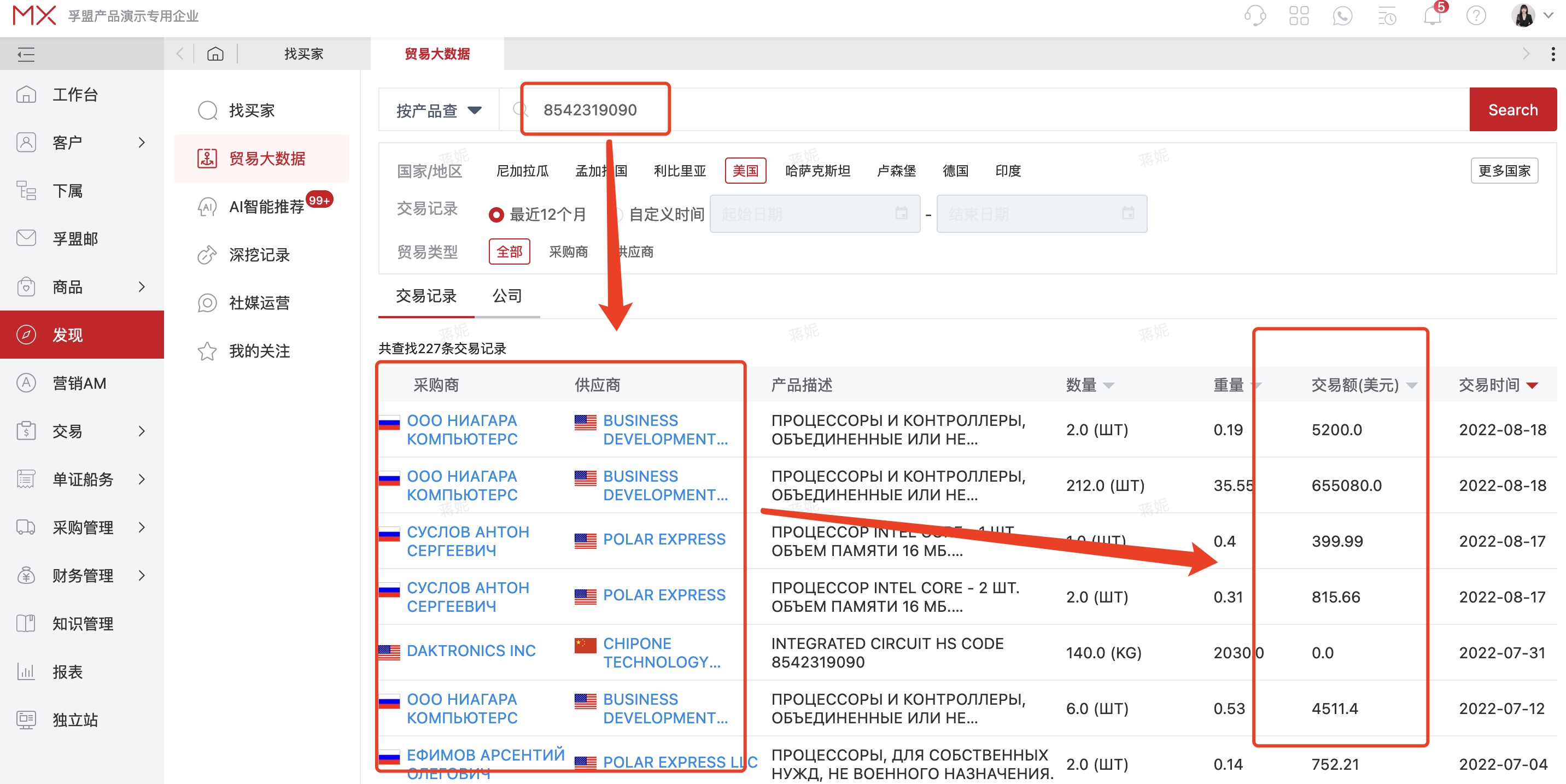Click the Search button

[x=1513, y=109]
